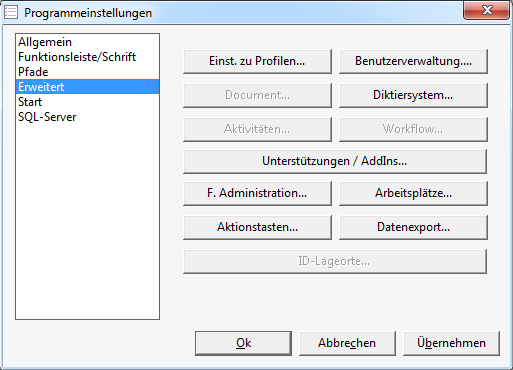513x370 pixels.
Task: Open Unterstützungen / AddIns dialog
Action: point(335,161)
